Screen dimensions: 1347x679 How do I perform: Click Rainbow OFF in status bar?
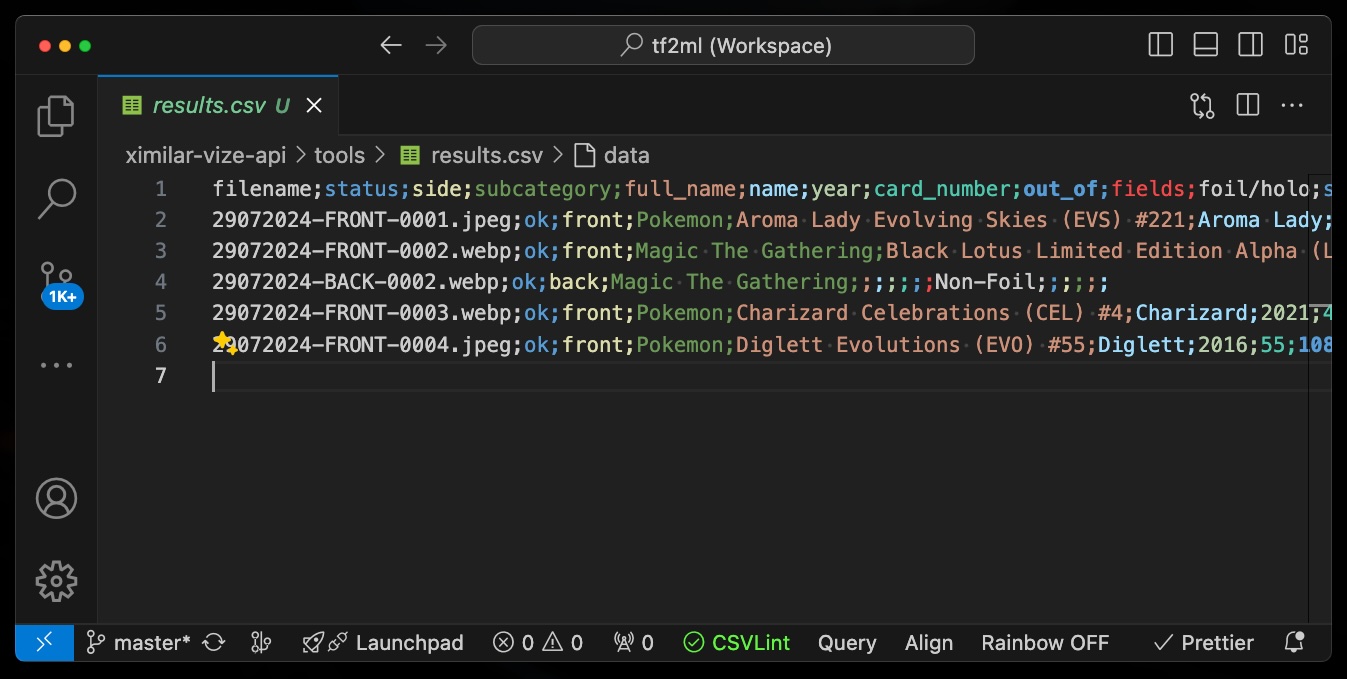(1045, 642)
